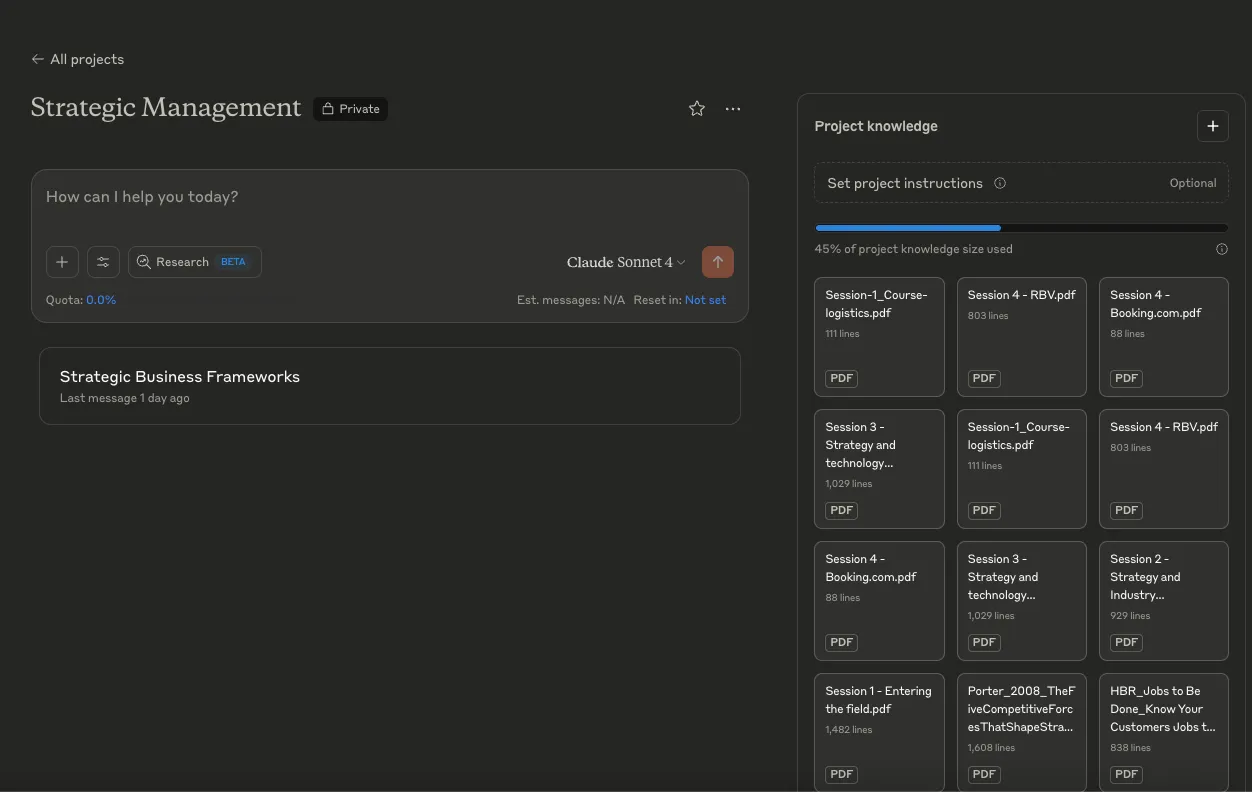The width and height of the screenshot is (1252, 792).
Task: Open the Strategic Business Frameworks chat
Action: click(390, 386)
